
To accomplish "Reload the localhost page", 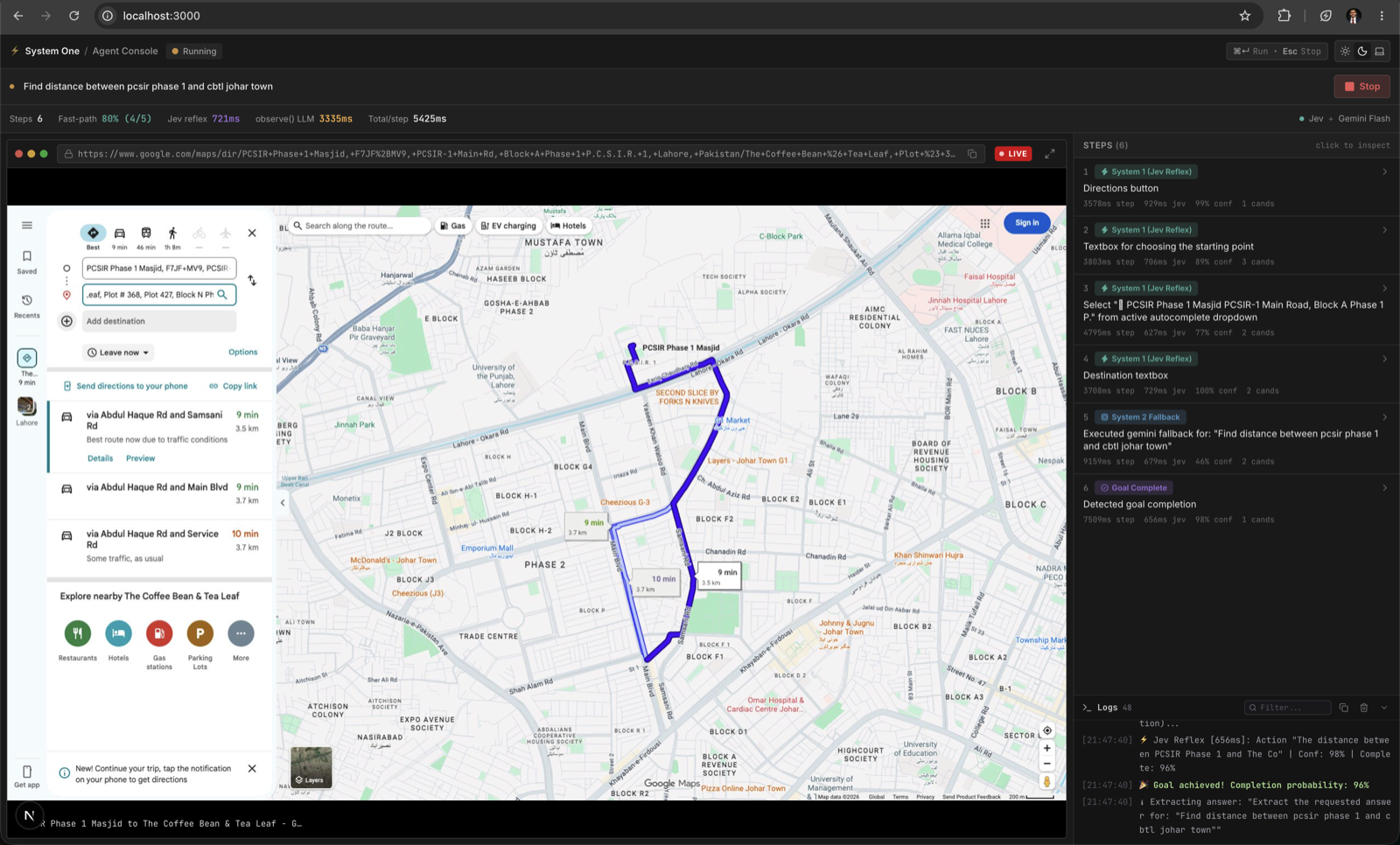I will (x=74, y=16).
